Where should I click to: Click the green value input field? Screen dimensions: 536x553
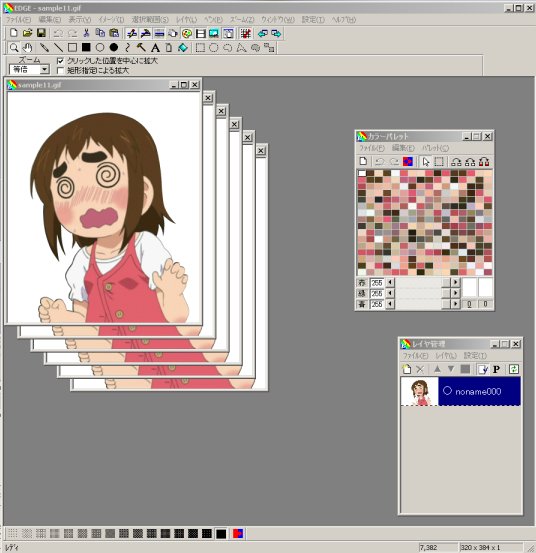[x=377, y=293]
